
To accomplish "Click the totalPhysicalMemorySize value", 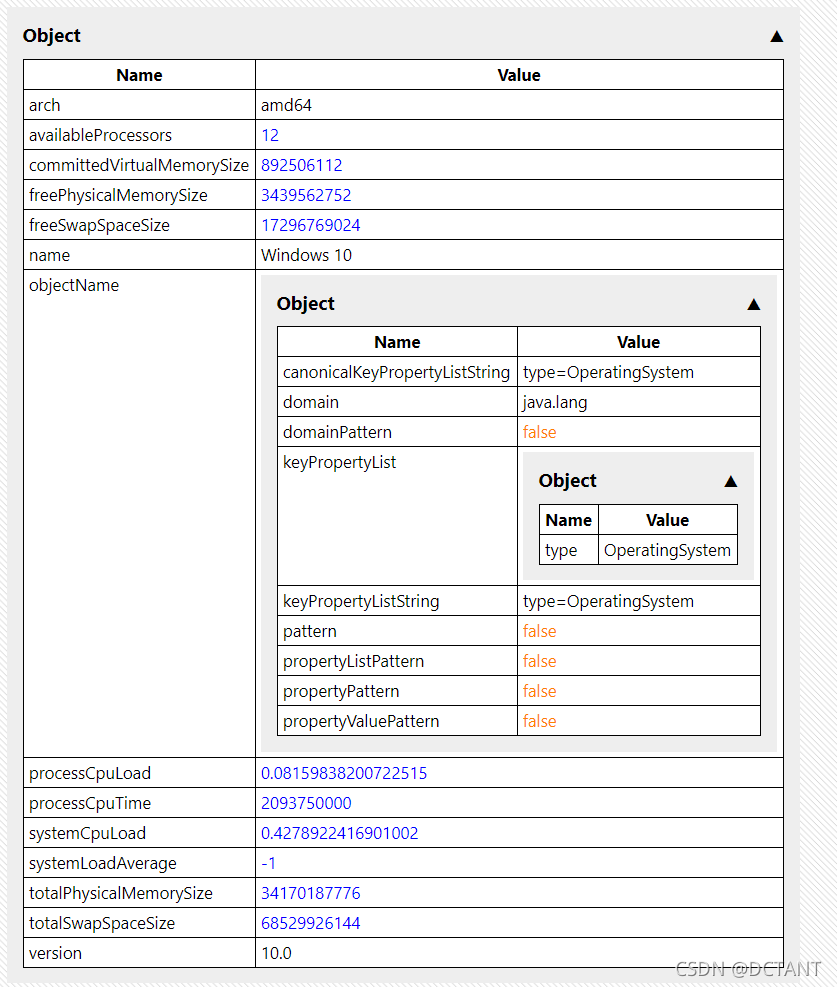I will coord(309,893).
